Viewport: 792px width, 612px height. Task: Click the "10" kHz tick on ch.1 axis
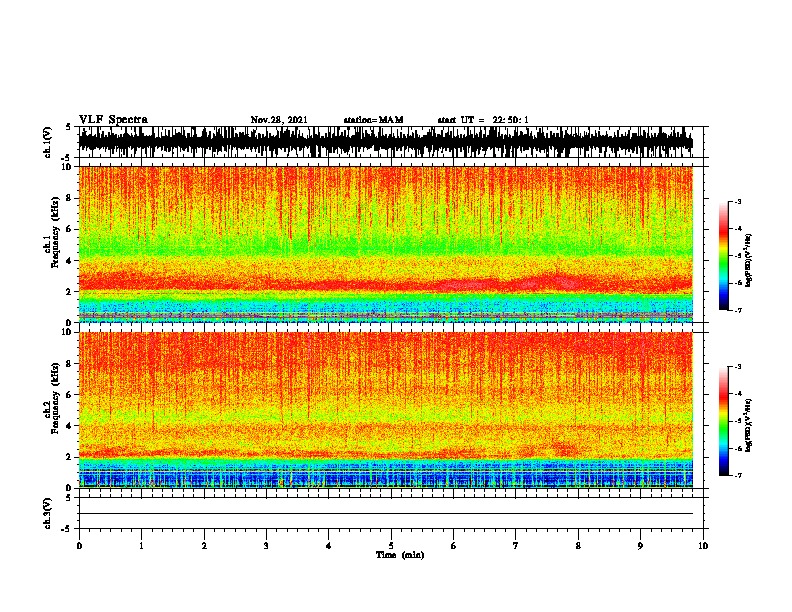point(67,167)
